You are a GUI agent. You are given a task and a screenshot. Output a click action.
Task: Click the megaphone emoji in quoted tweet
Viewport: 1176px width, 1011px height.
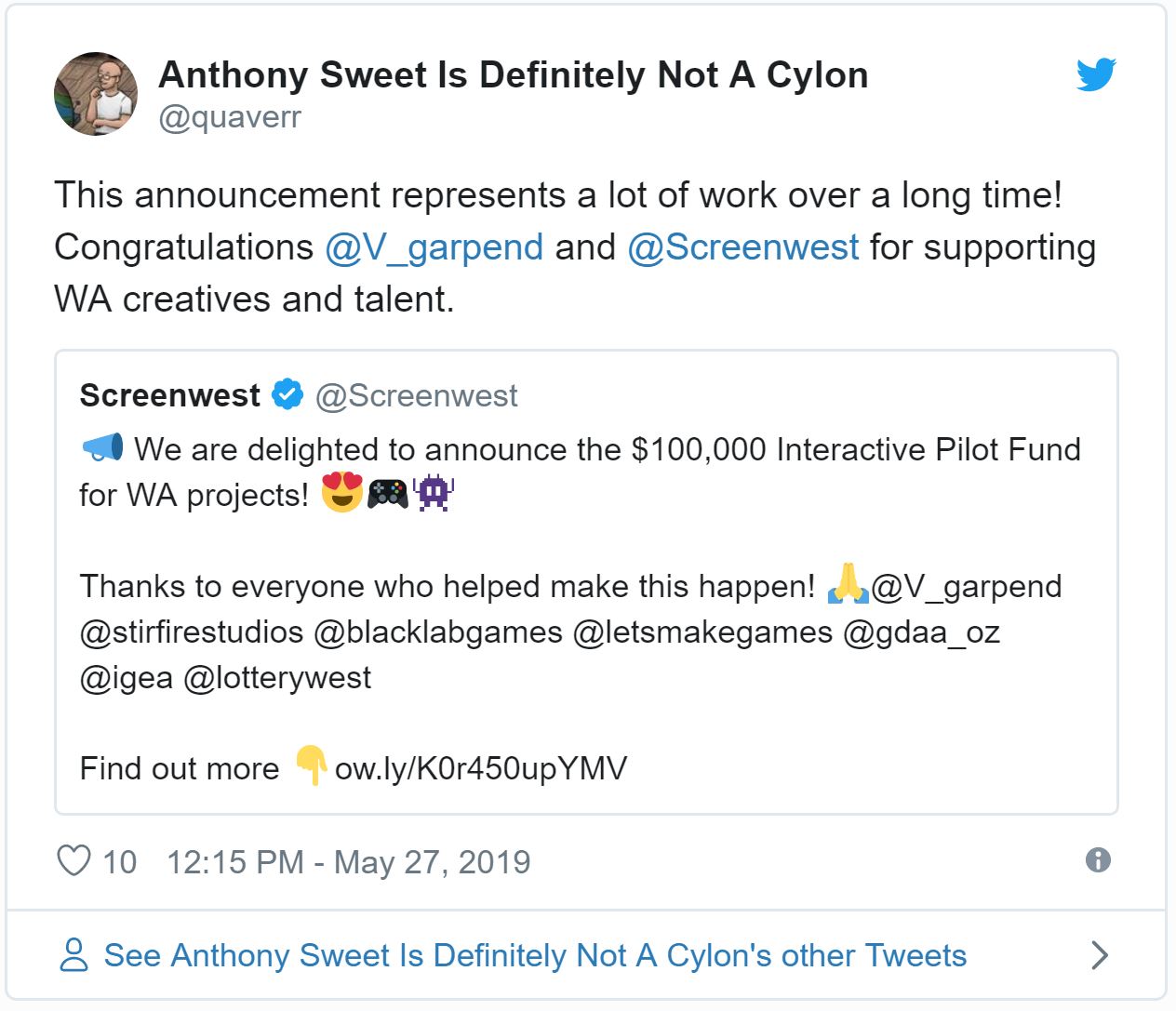tap(102, 448)
